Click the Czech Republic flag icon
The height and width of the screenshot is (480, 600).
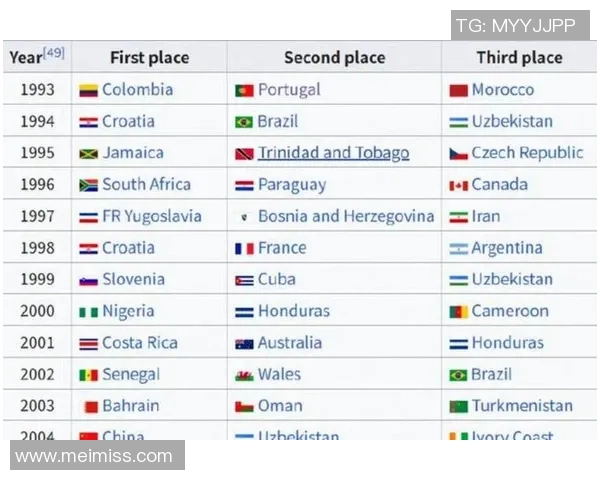point(458,154)
